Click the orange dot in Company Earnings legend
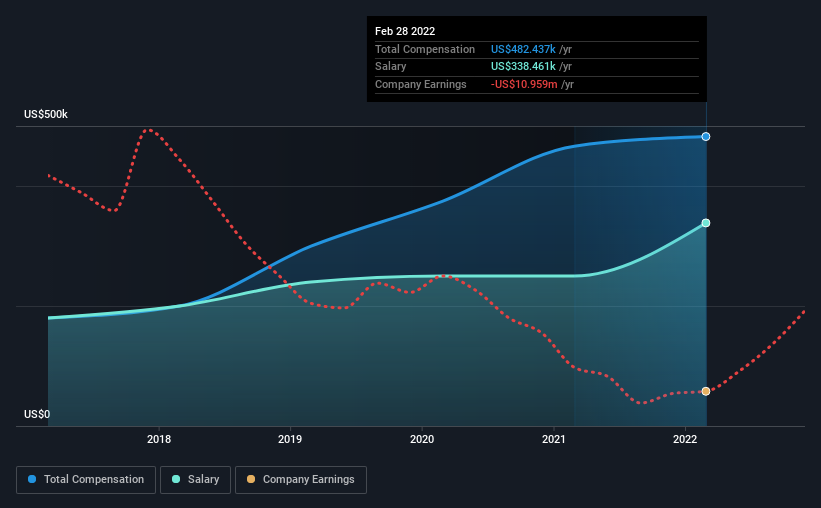 click(x=251, y=479)
